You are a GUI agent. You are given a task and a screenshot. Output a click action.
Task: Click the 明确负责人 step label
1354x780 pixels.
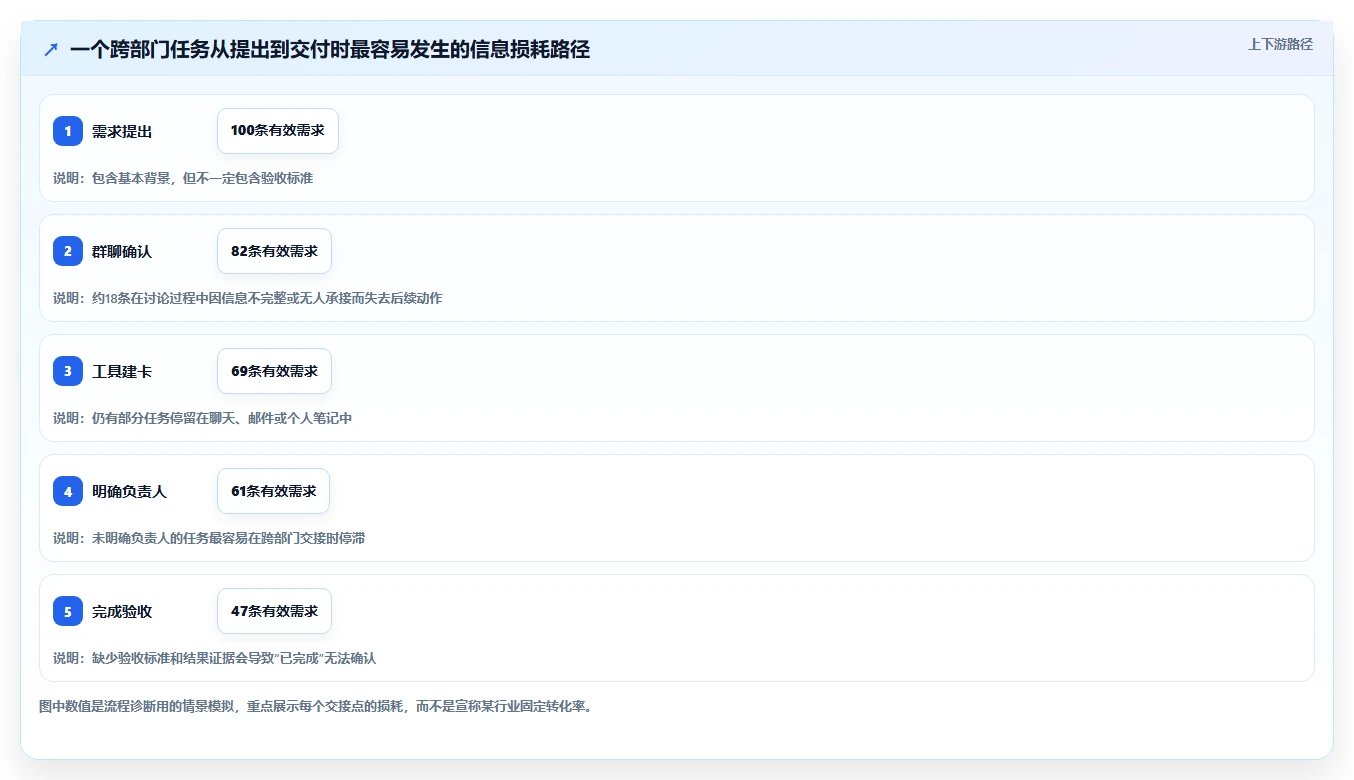(x=129, y=492)
